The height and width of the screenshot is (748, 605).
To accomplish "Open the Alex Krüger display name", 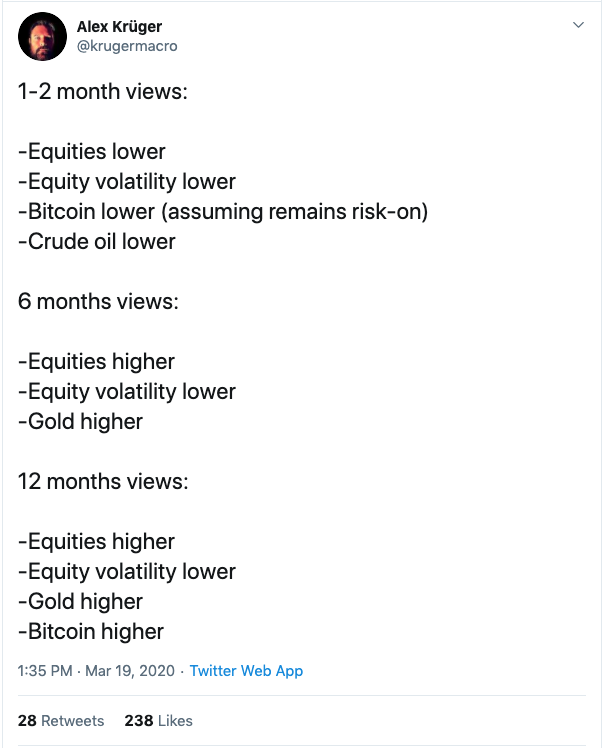I will [x=119, y=27].
